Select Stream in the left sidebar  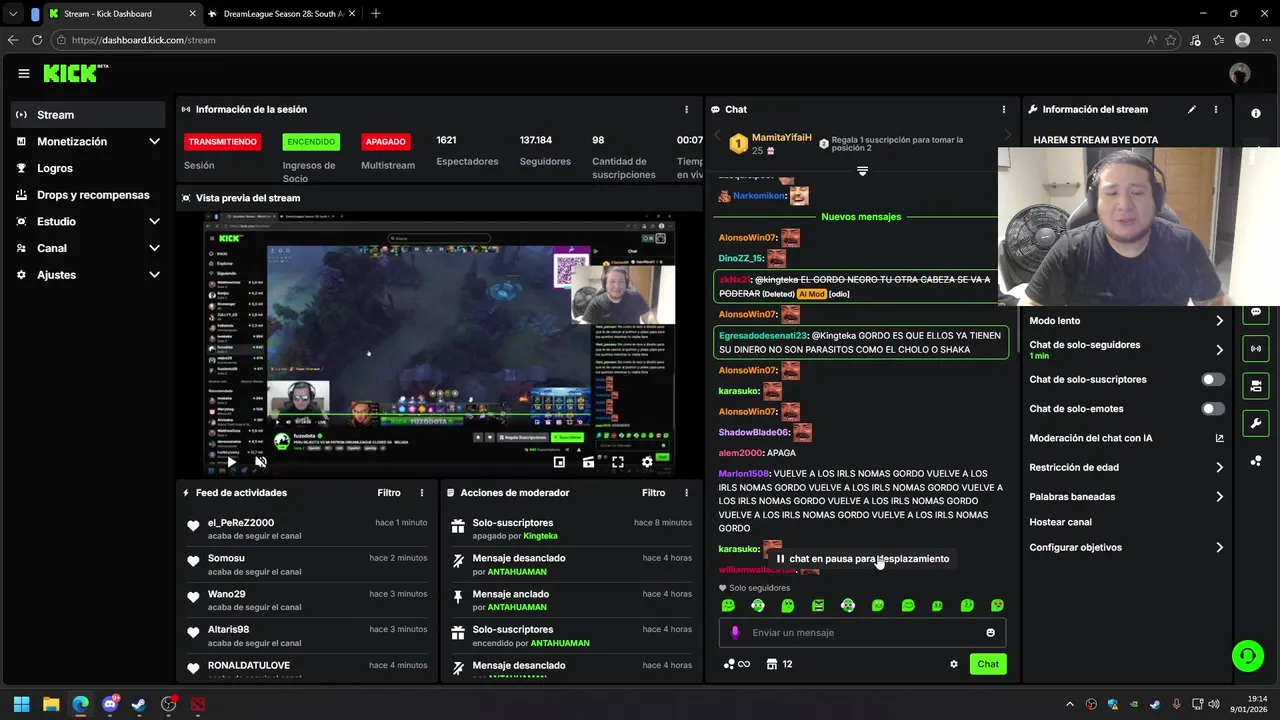[88, 115]
